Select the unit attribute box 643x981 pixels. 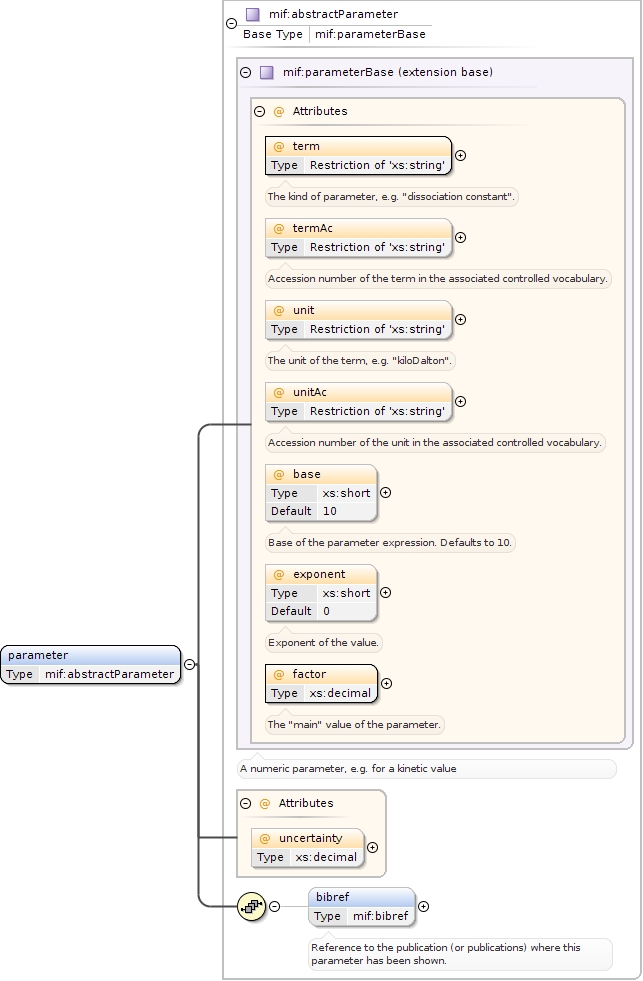[x=359, y=320]
